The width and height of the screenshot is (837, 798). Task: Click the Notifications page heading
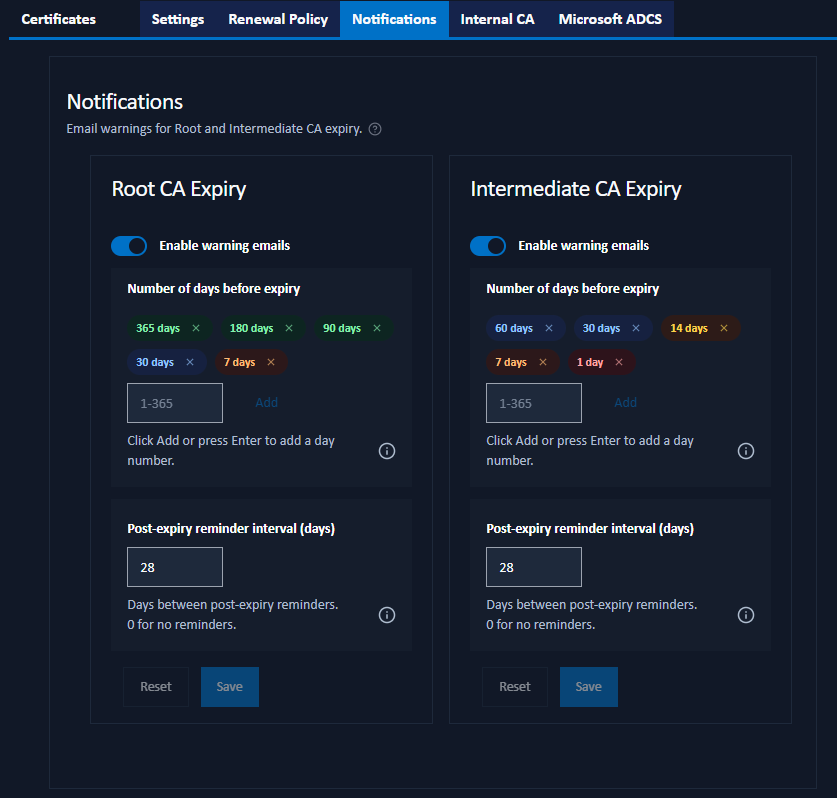point(125,102)
